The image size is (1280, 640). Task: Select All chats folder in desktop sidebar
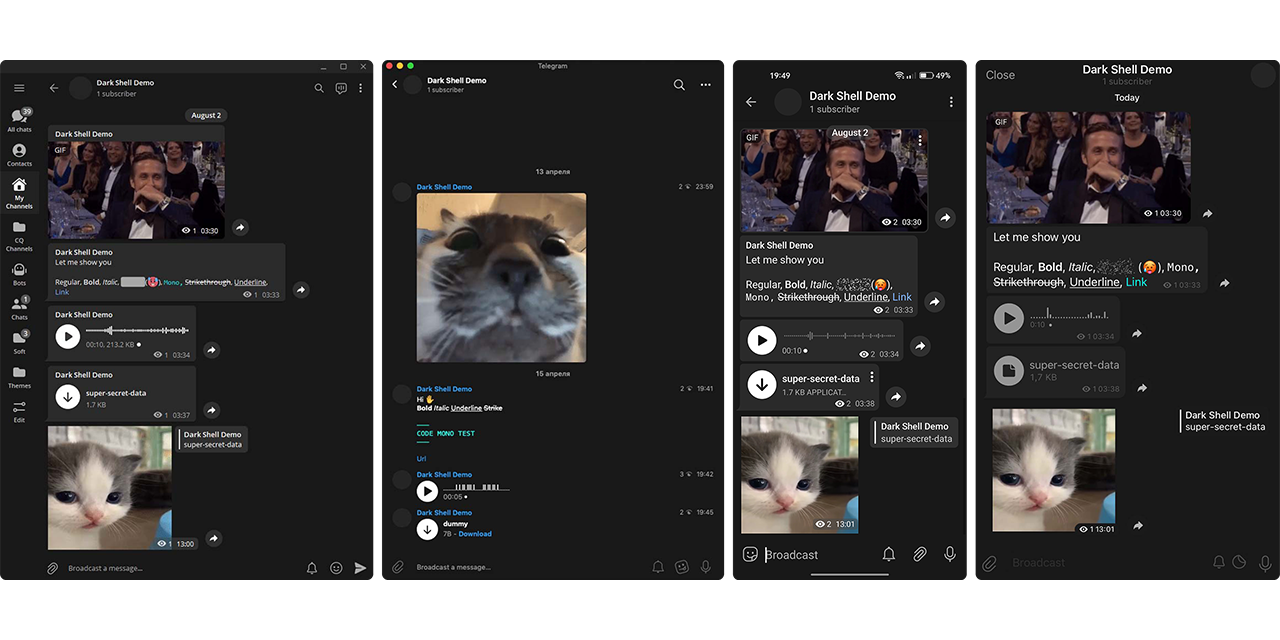point(19,120)
